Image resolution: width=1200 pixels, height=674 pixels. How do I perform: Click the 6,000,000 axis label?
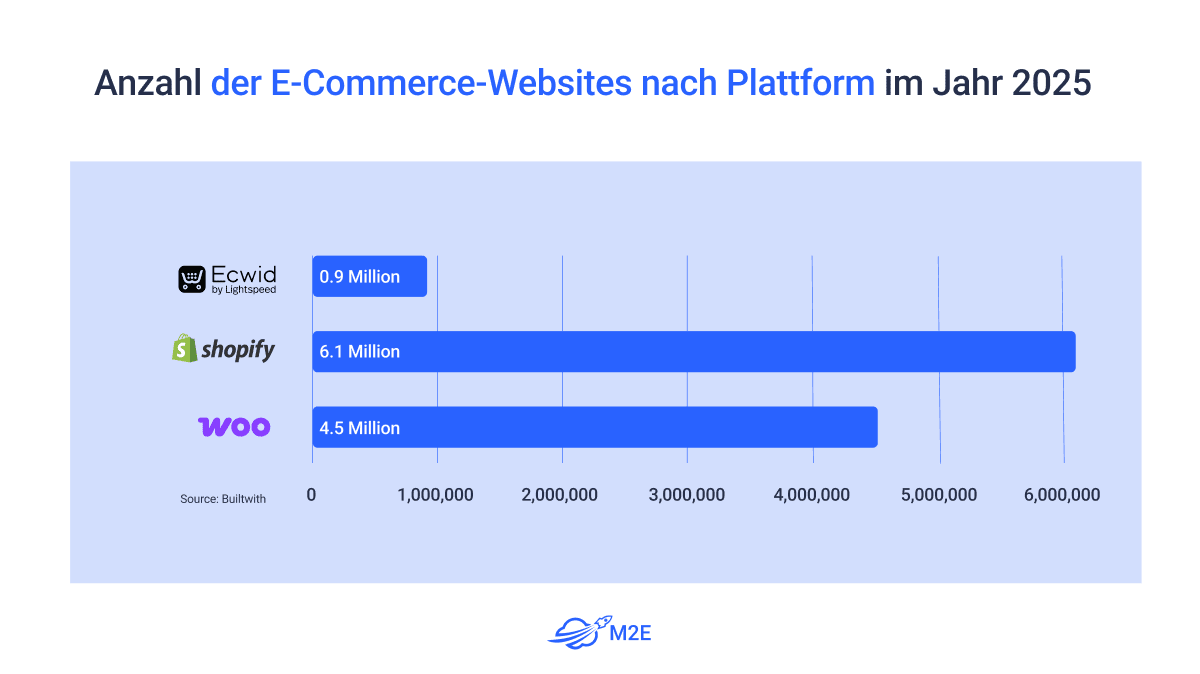1062,495
